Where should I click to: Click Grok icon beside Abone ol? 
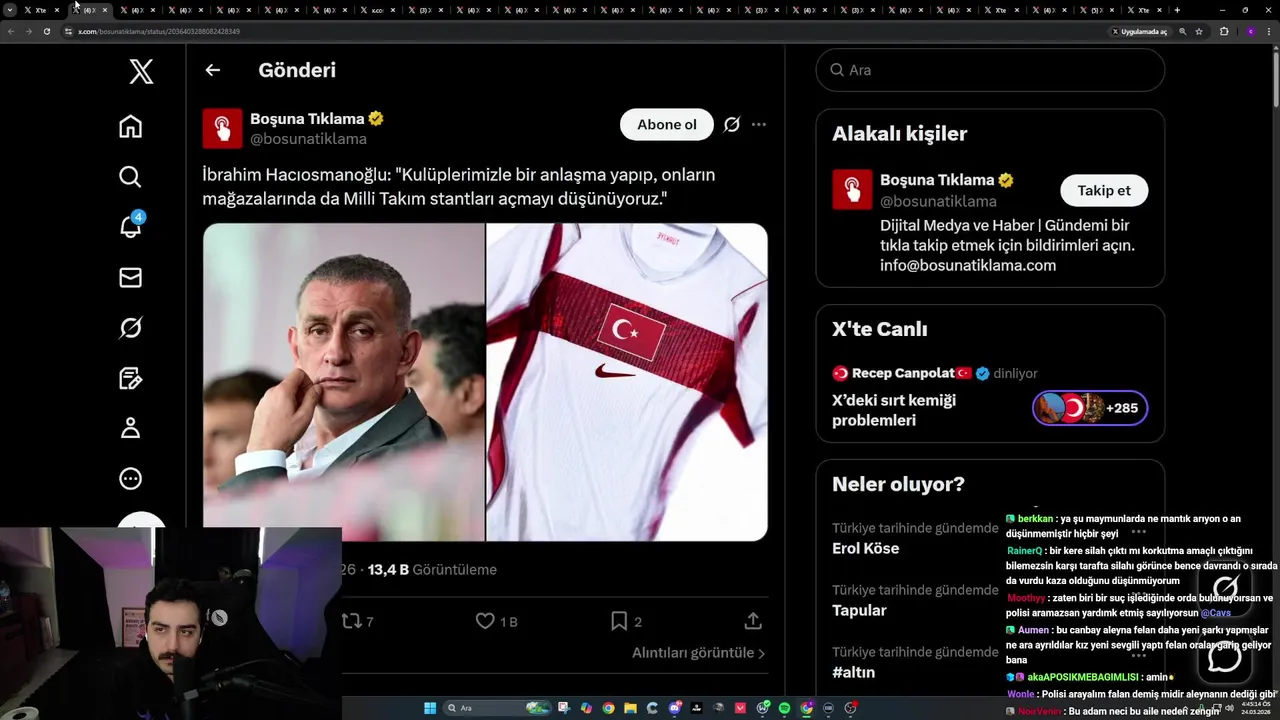[732, 125]
